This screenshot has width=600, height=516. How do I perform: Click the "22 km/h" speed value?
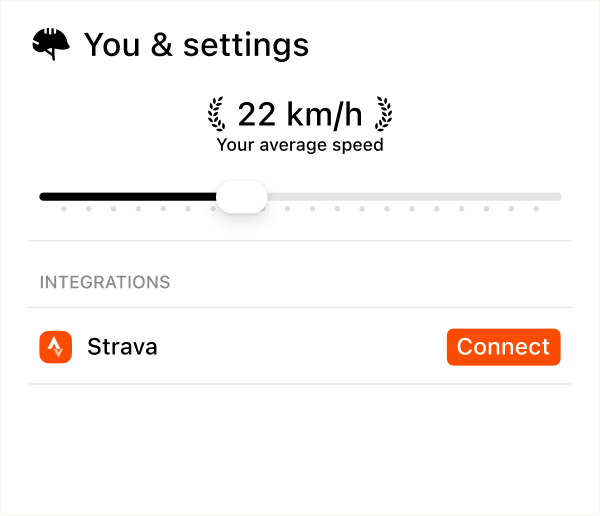300,114
